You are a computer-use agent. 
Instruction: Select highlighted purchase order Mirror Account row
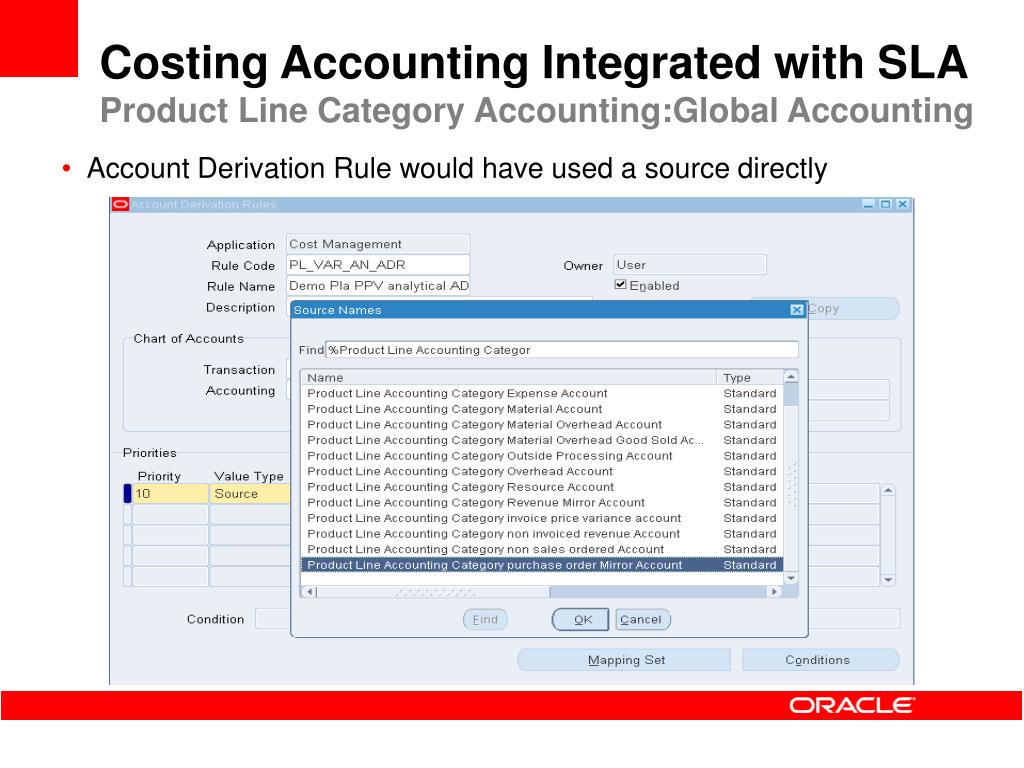tap(541, 565)
